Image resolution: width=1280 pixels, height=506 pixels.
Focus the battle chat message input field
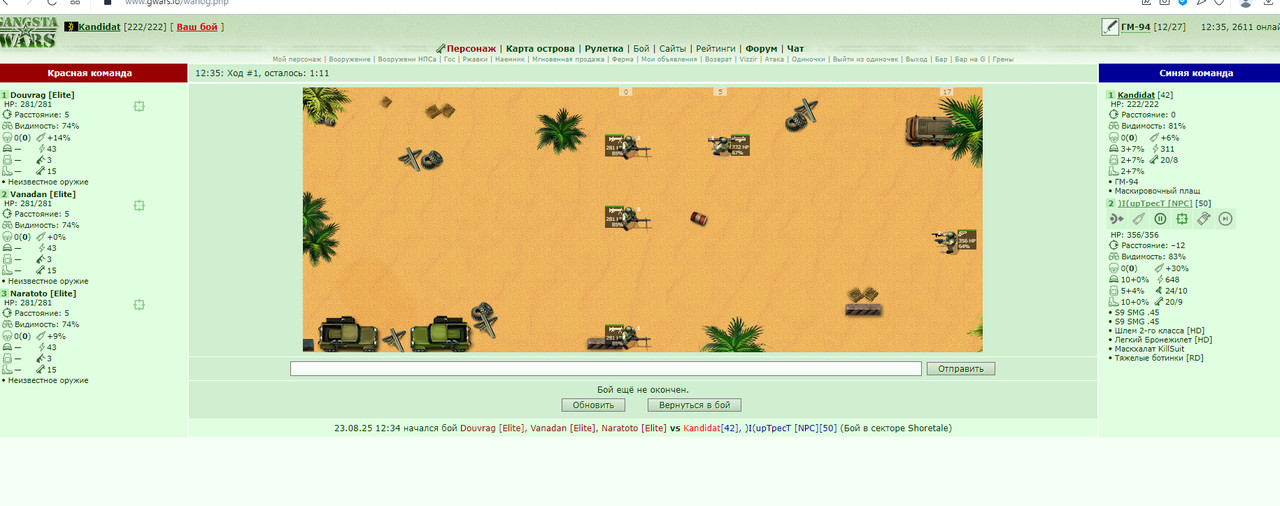coord(606,368)
